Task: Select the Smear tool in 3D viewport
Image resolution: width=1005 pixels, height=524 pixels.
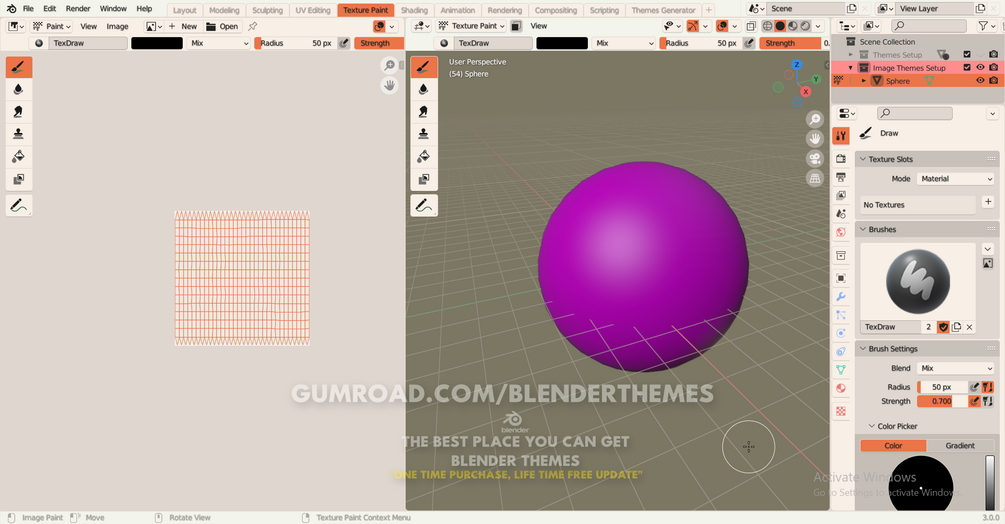Action: point(424,111)
